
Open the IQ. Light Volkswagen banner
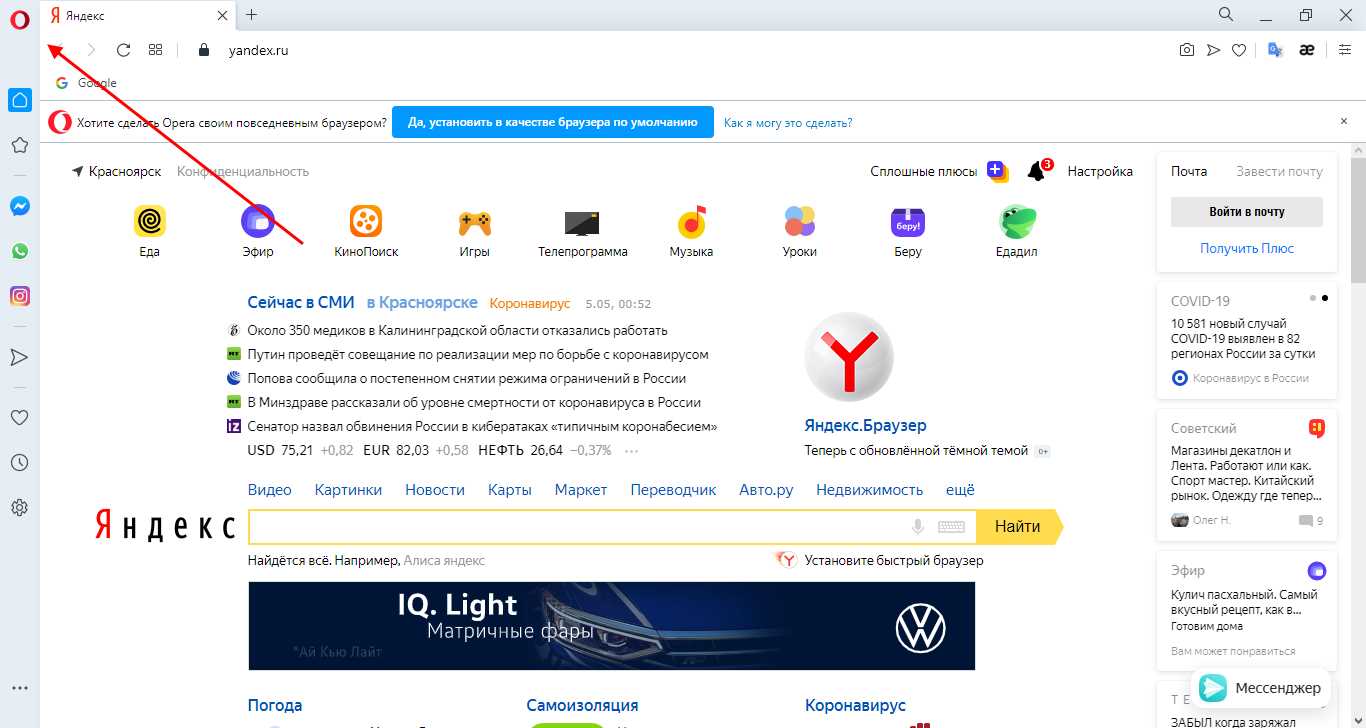(x=611, y=626)
